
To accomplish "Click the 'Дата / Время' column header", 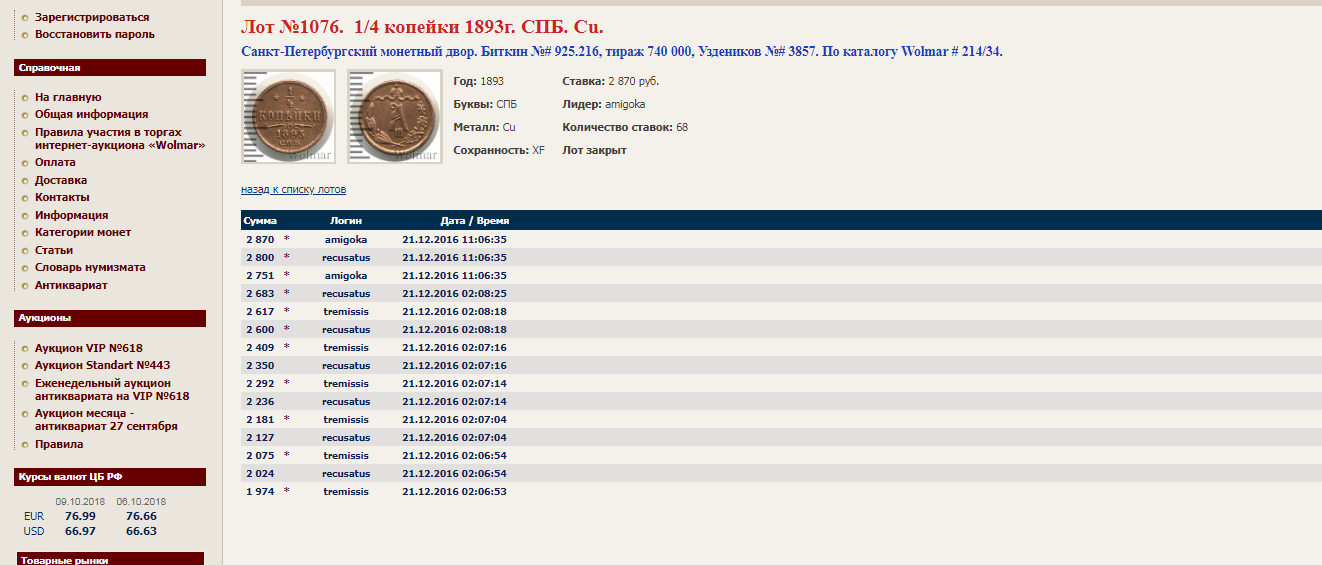I will click(475, 221).
